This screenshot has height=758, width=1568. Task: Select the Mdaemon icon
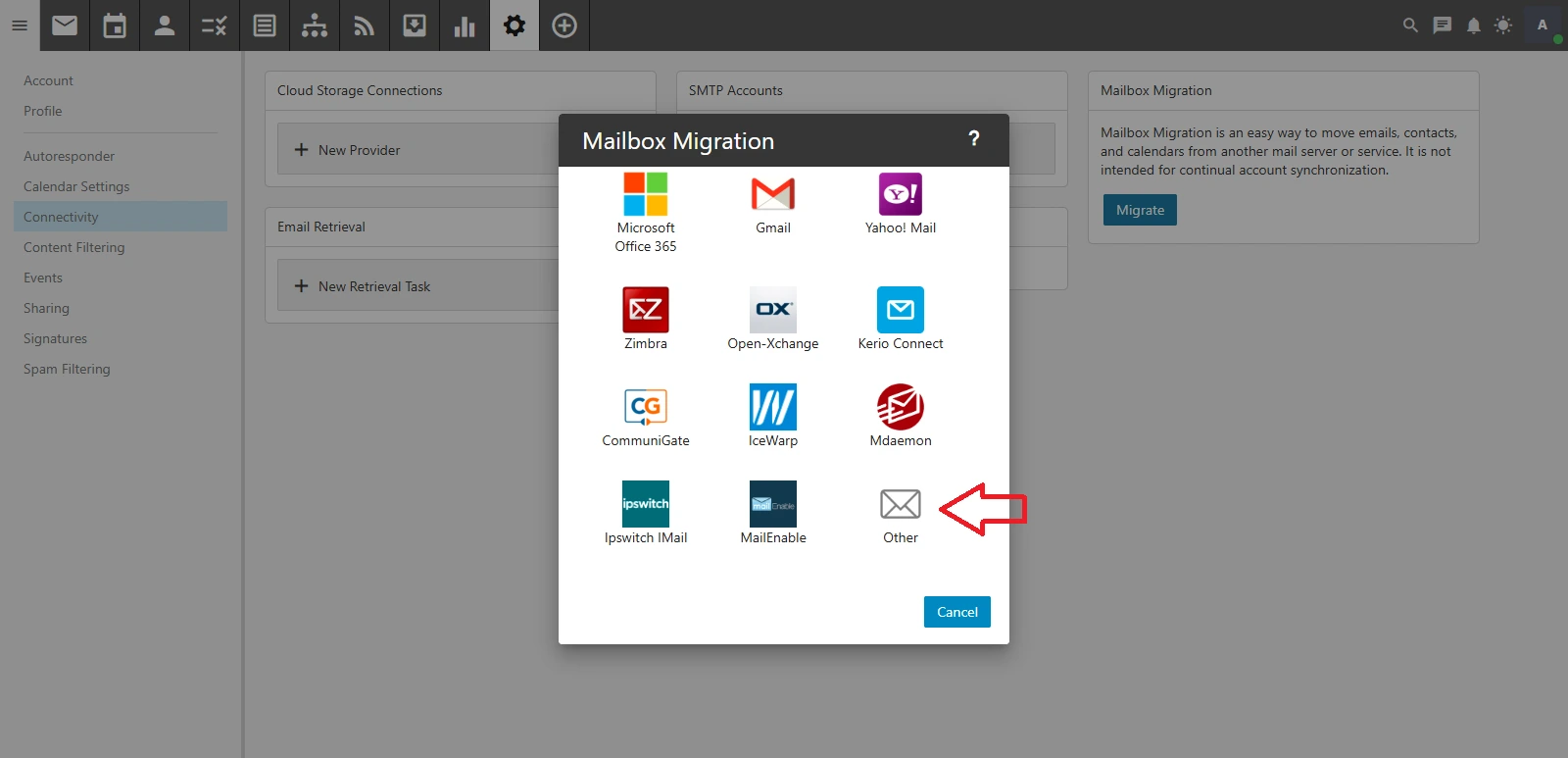[x=900, y=407]
